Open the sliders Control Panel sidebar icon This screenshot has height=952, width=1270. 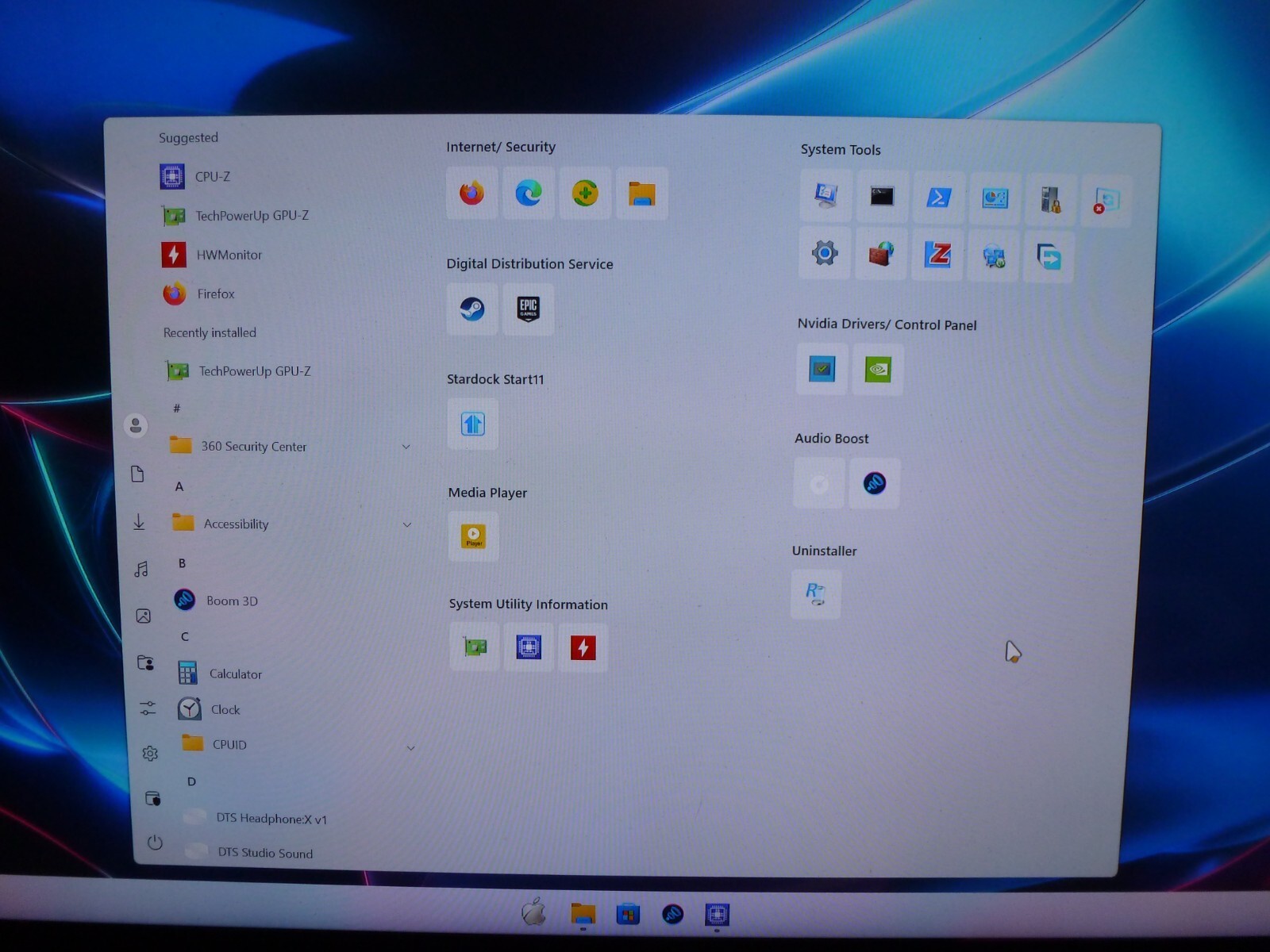(148, 708)
